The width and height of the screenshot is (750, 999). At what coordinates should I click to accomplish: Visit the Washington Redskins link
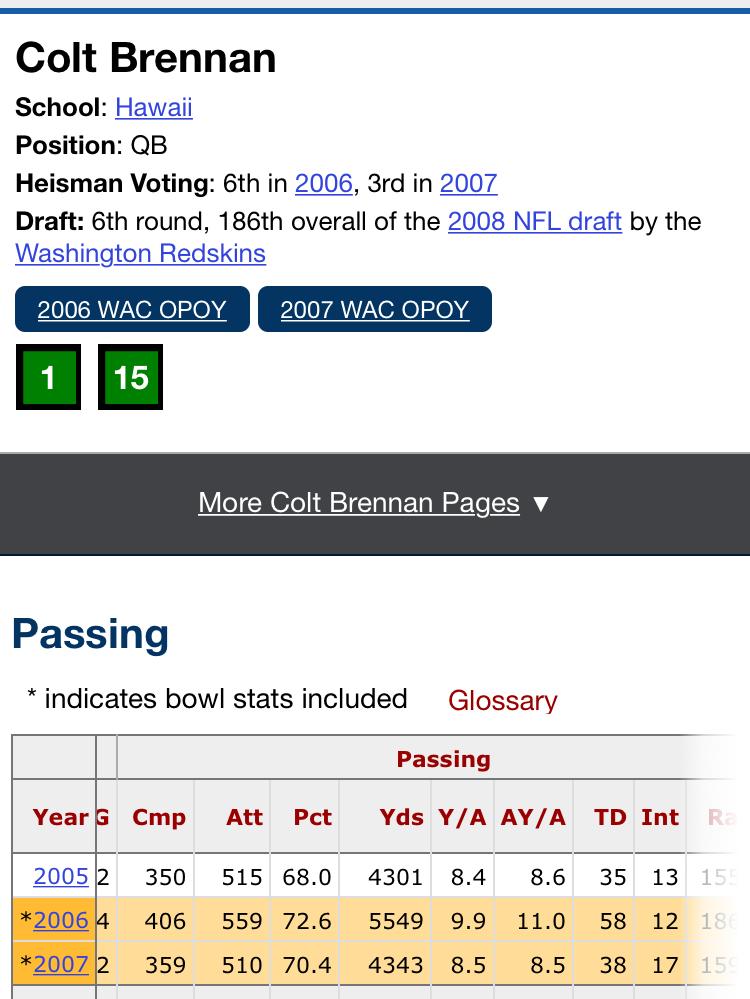click(140, 254)
